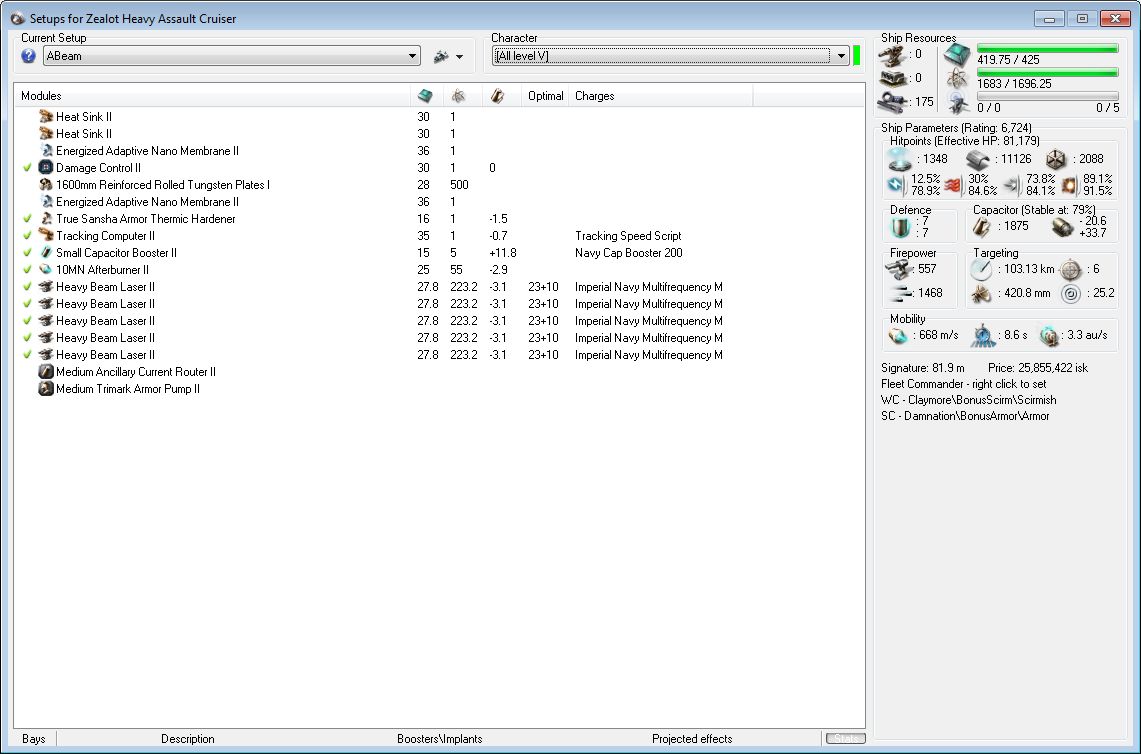The height and width of the screenshot is (754, 1141).
Task: Click the 10MN Afterburner II module icon
Action: click(46, 270)
